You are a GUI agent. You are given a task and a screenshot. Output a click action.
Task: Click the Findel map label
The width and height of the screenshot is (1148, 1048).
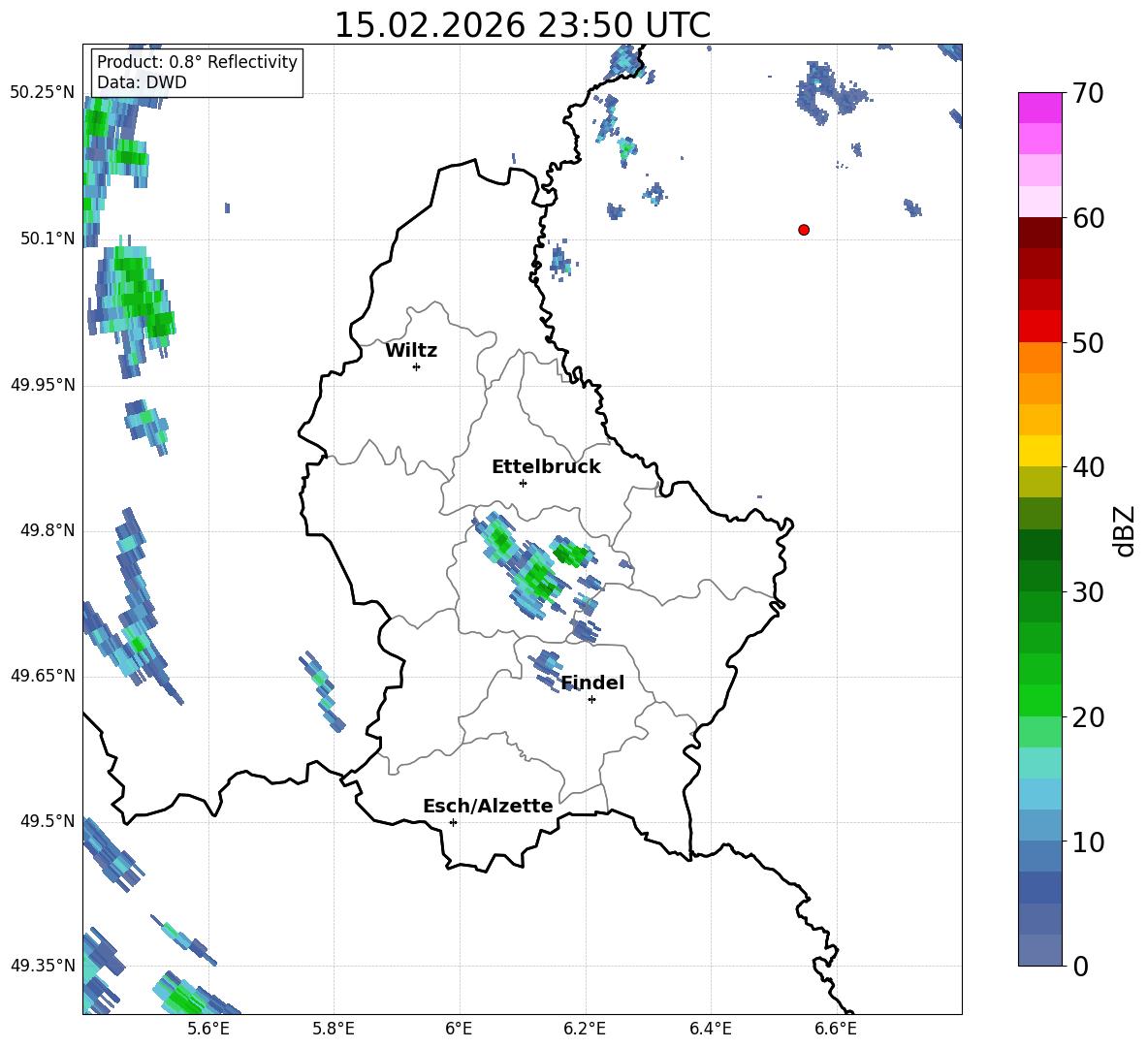click(592, 683)
